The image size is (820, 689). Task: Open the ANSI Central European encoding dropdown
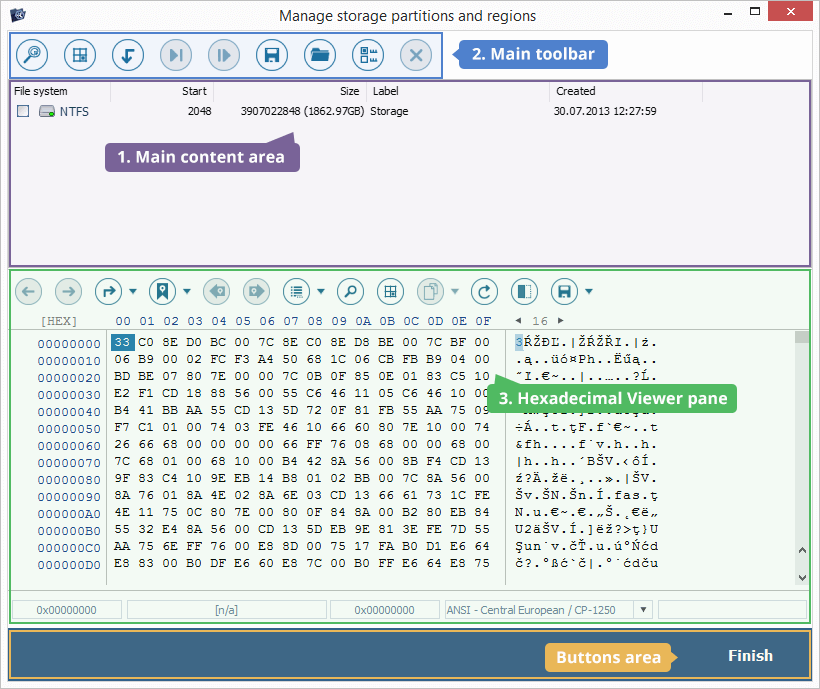click(642, 610)
